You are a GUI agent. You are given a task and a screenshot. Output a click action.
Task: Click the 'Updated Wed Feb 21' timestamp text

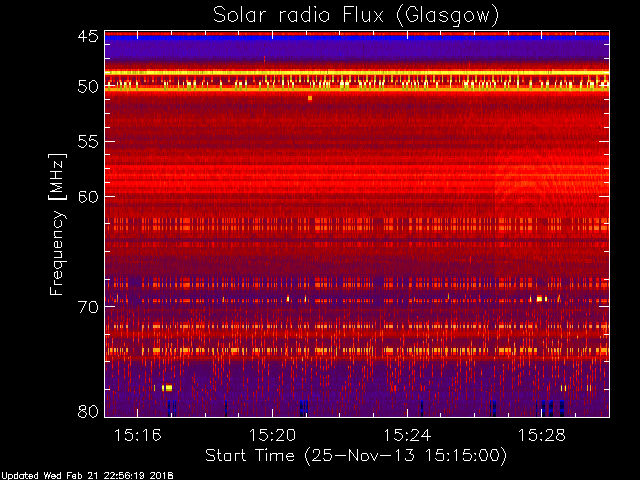coord(87,476)
